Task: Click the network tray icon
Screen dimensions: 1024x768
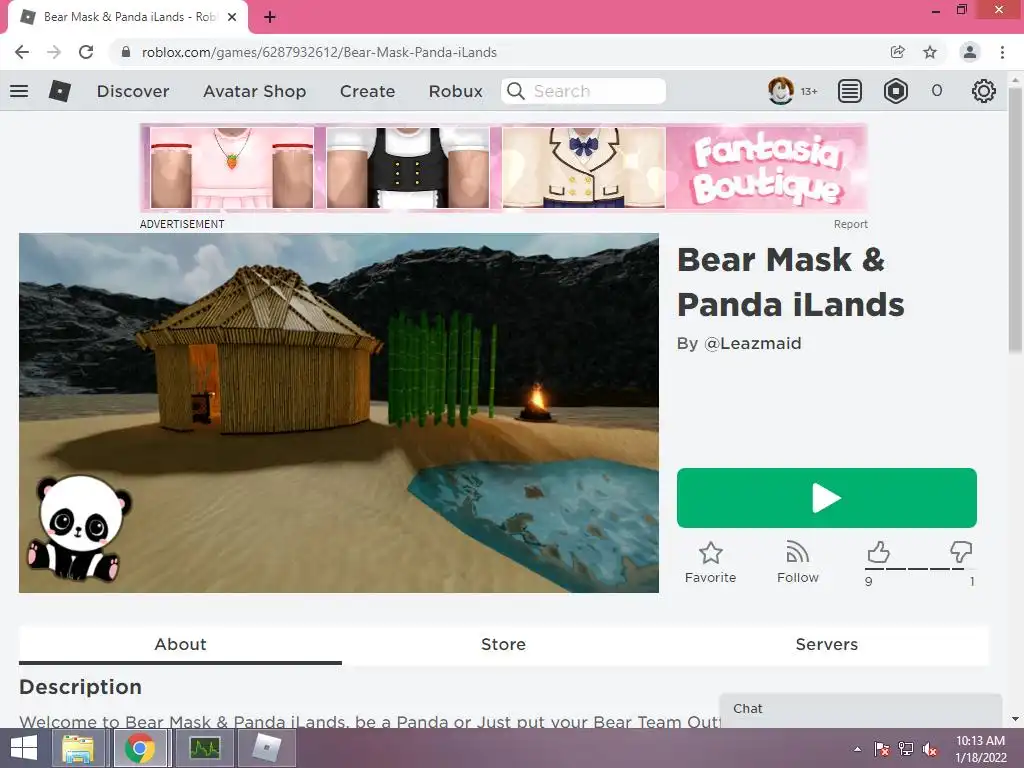Action: [906, 749]
